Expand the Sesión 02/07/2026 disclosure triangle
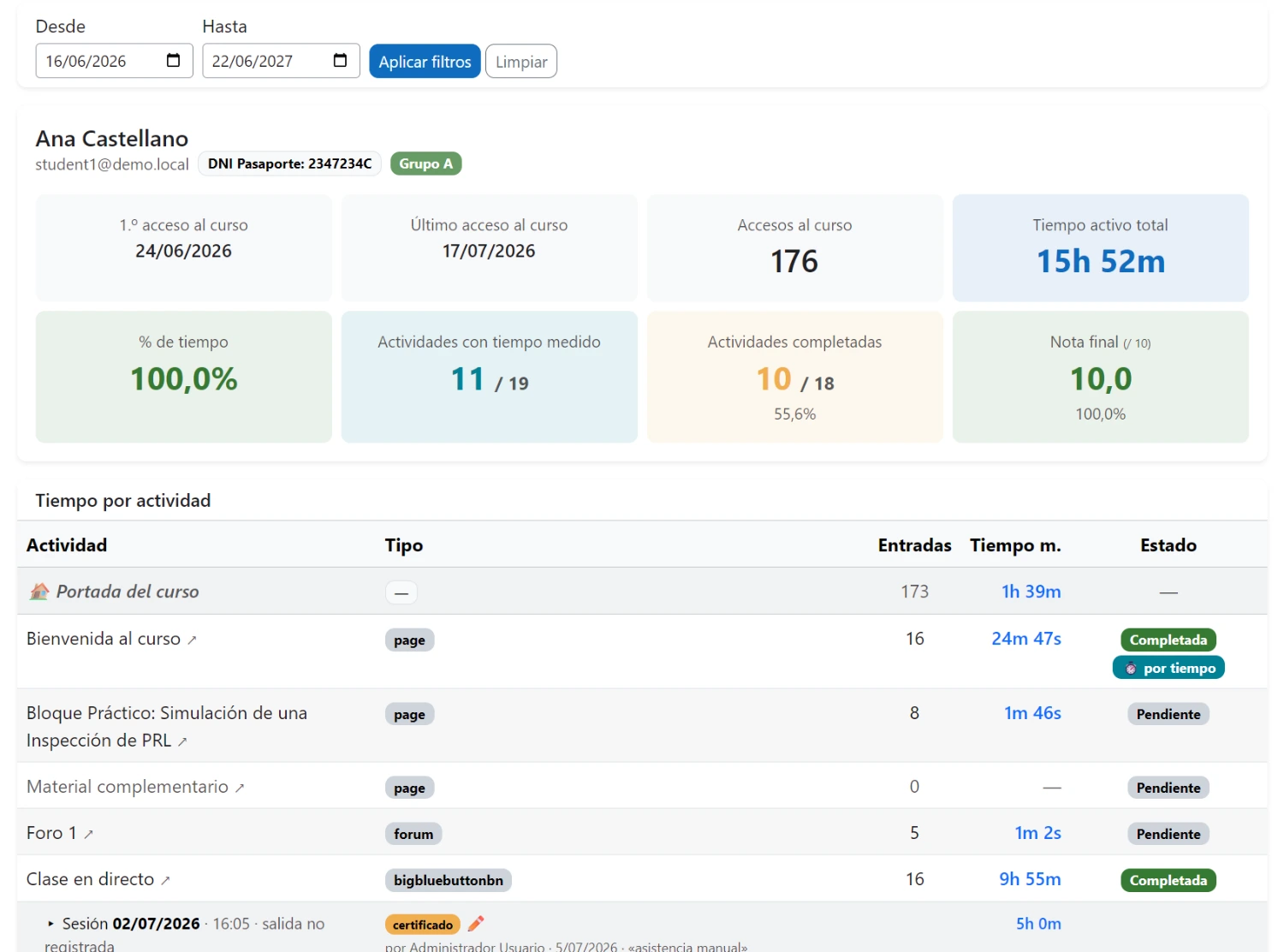This screenshot has width=1284, height=952. pos(51,924)
